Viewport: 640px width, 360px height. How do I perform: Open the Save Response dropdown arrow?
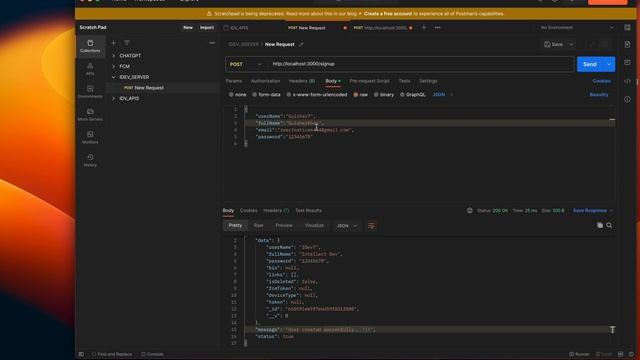click(611, 211)
